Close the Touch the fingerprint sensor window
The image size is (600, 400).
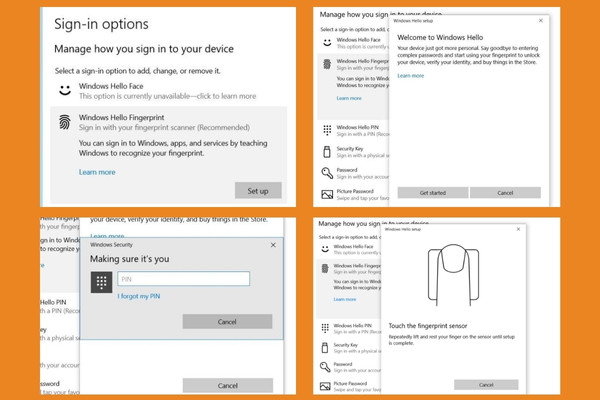click(x=518, y=229)
